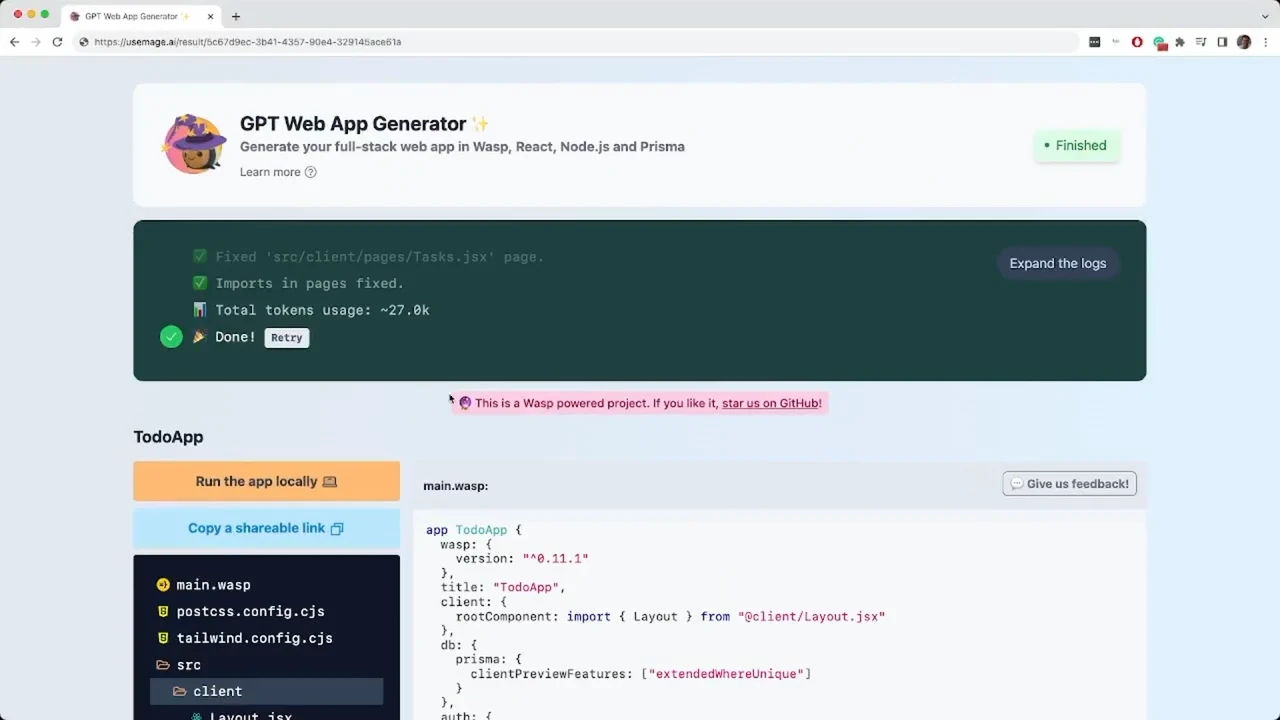Click the green extension icon with red badge
Screen dimensions: 1280x720
click(x=1159, y=42)
